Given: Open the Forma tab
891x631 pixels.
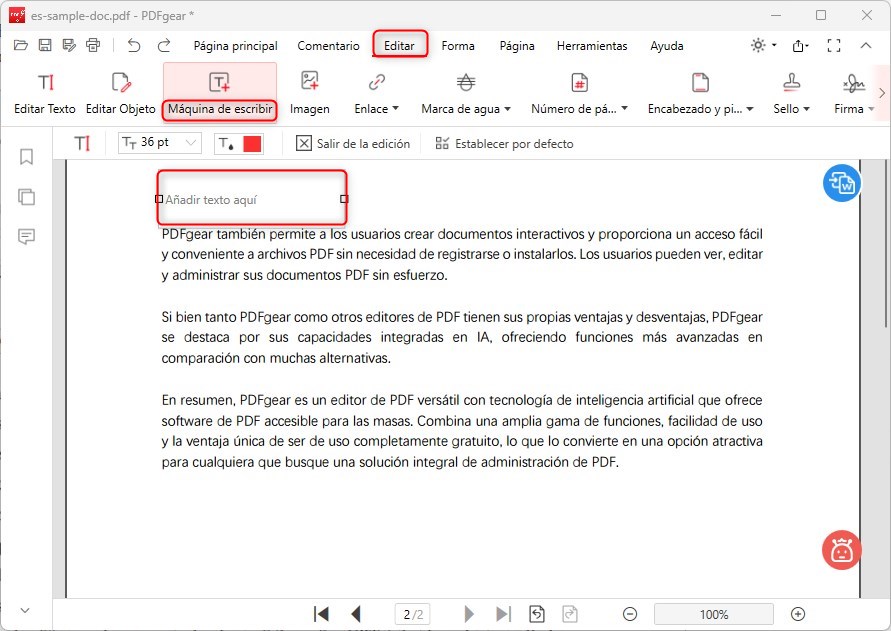Looking at the screenshot, I should (458, 46).
